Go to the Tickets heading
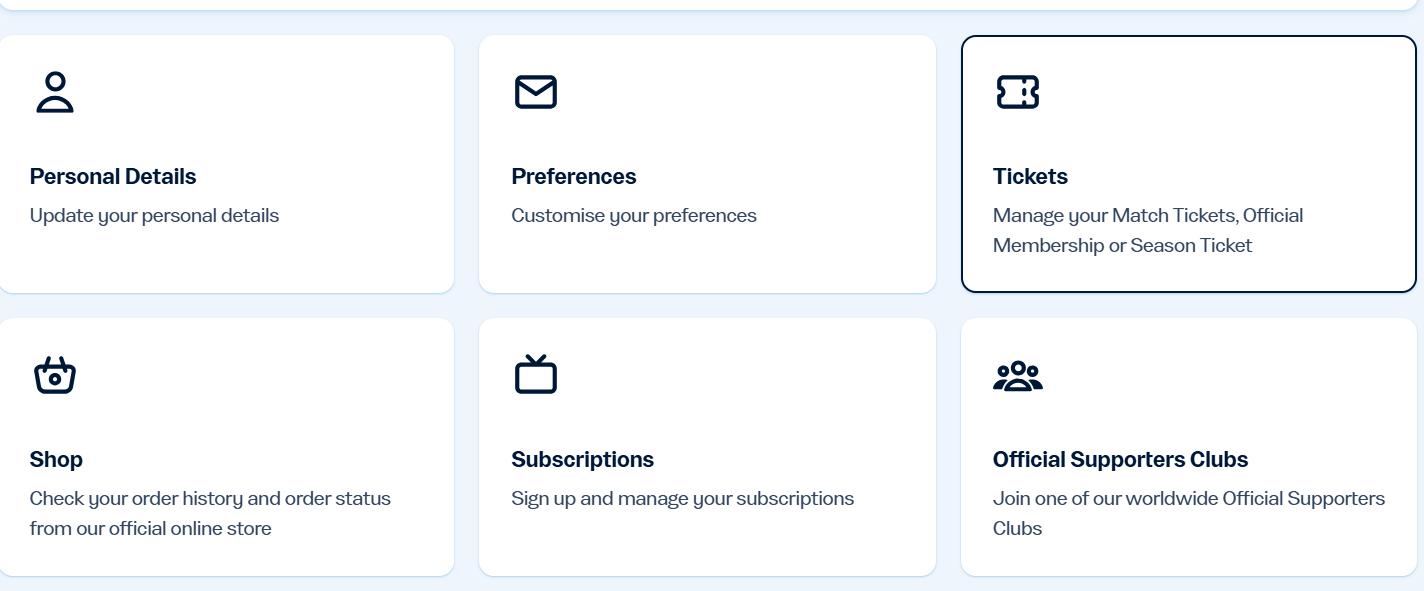 tap(1030, 177)
